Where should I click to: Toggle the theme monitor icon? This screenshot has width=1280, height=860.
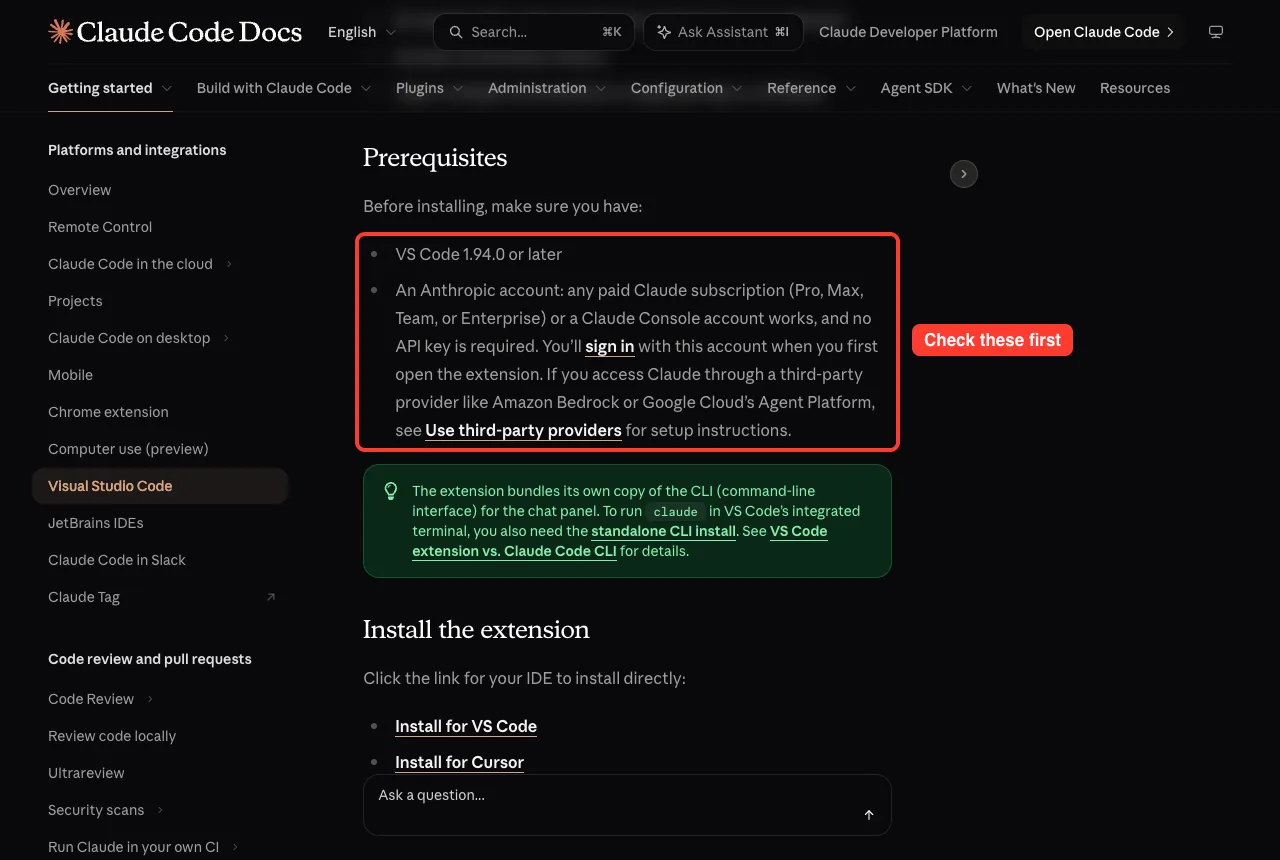point(1216,32)
